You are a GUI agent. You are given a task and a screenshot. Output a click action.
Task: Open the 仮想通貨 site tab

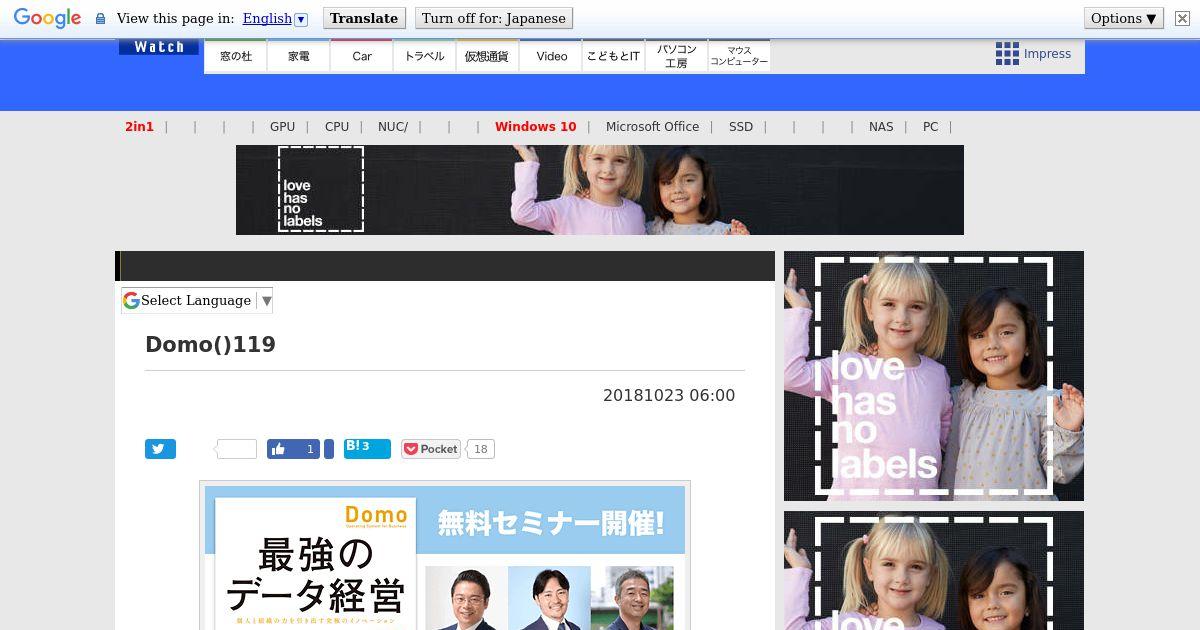click(x=487, y=56)
